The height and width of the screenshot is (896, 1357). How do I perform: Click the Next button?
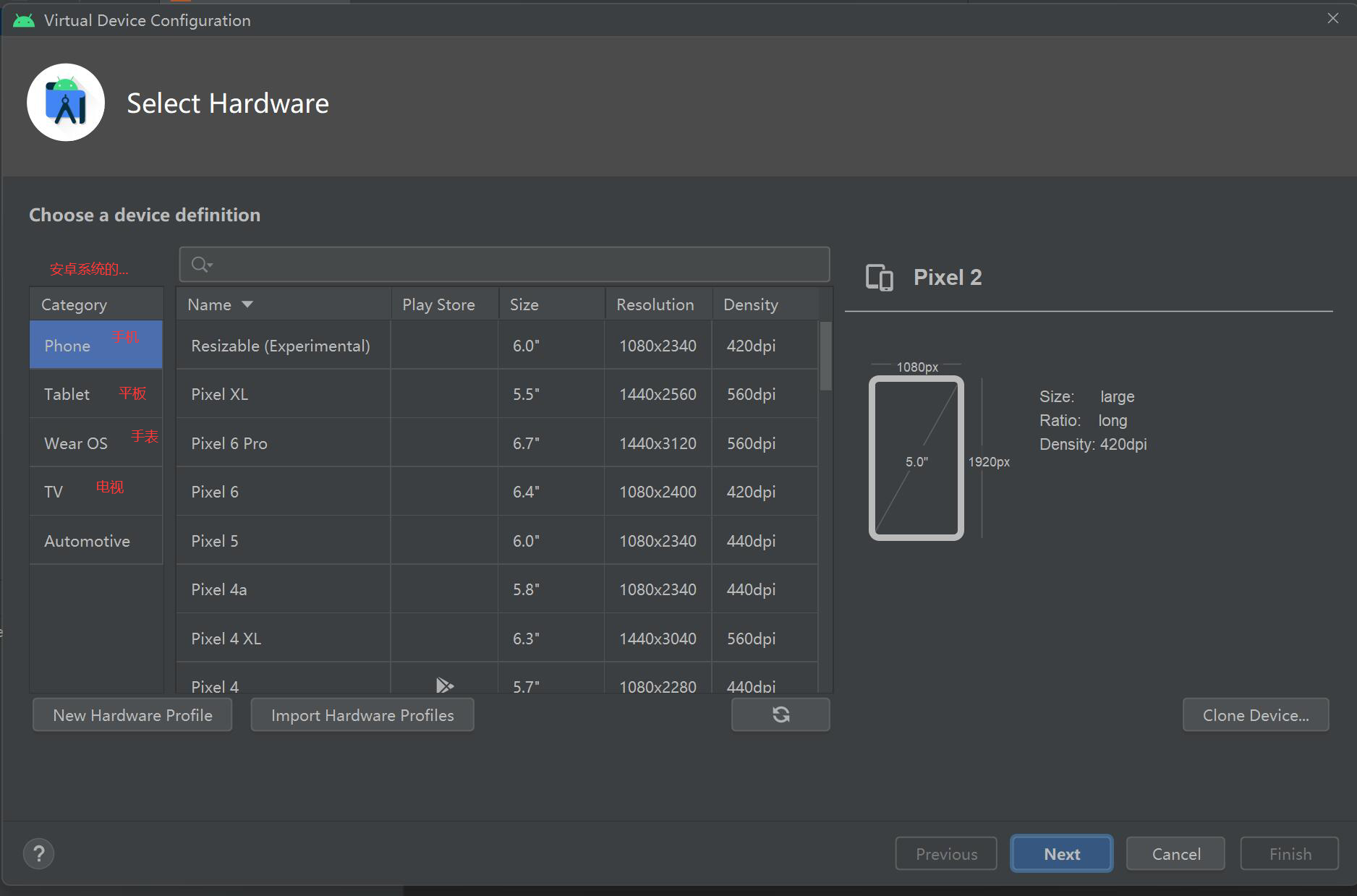pos(1061,854)
